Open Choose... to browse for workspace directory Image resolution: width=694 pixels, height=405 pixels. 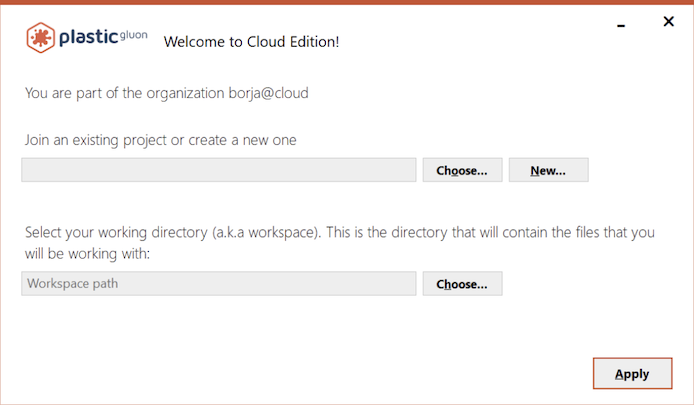pos(462,284)
